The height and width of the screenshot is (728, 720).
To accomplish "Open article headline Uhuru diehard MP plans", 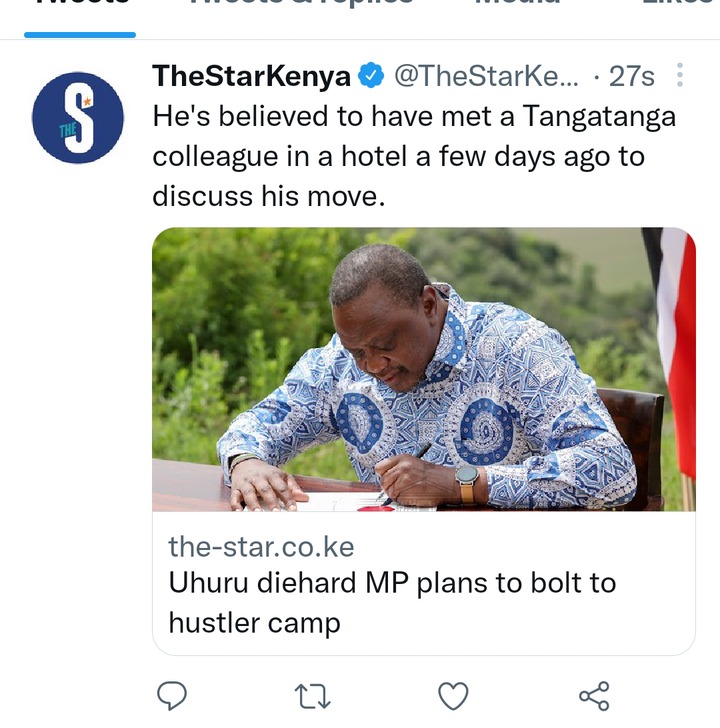I will (x=392, y=603).
